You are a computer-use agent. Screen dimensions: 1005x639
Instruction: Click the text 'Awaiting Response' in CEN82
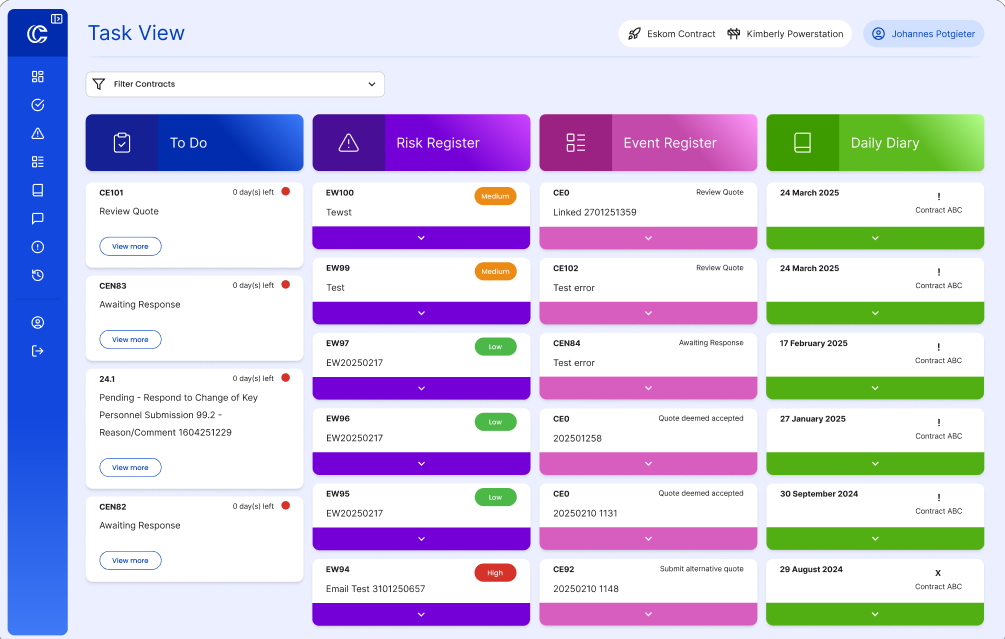click(x=140, y=525)
